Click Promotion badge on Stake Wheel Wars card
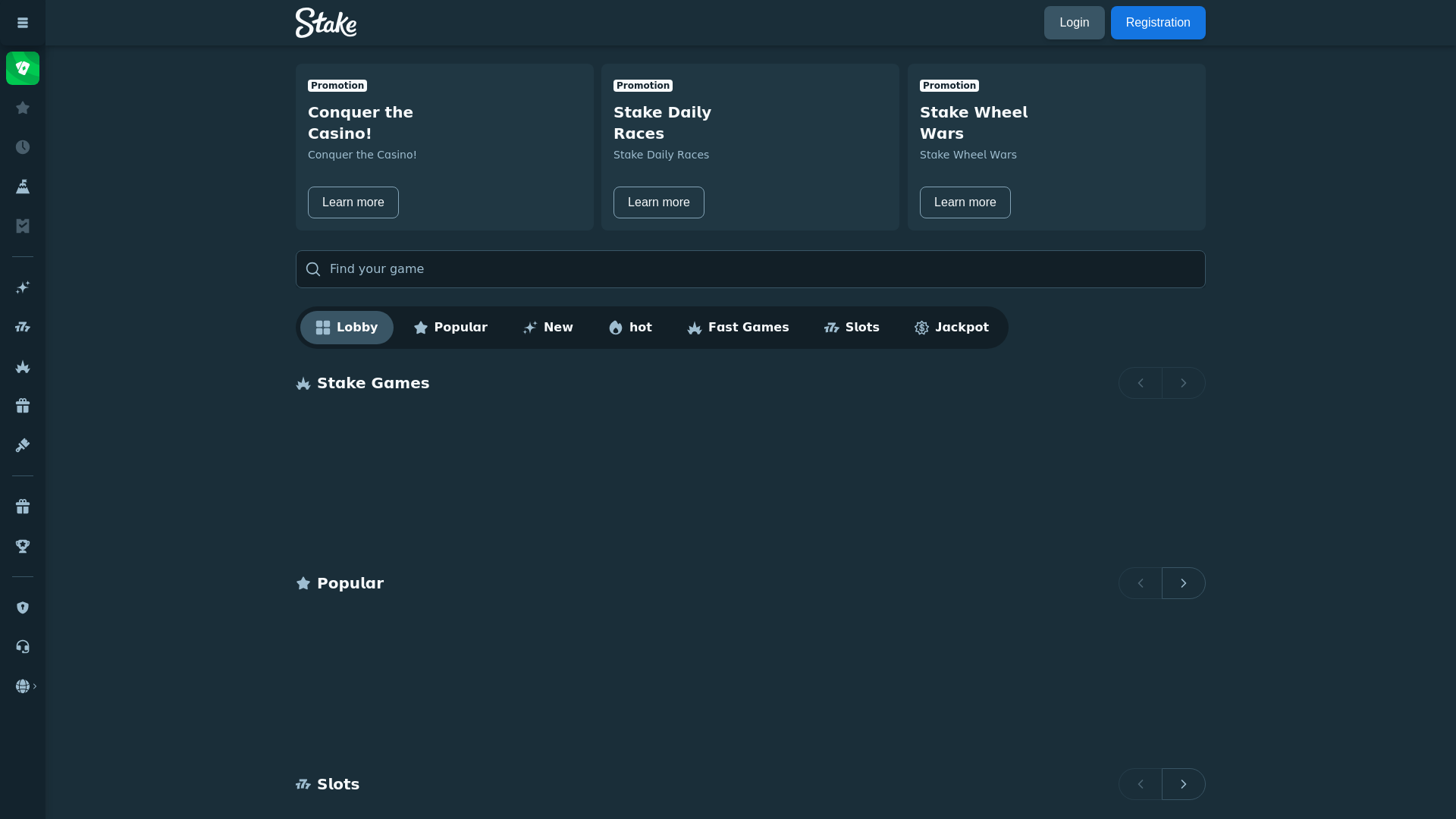The height and width of the screenshot is (819, 1456). [x=949, y=86]
